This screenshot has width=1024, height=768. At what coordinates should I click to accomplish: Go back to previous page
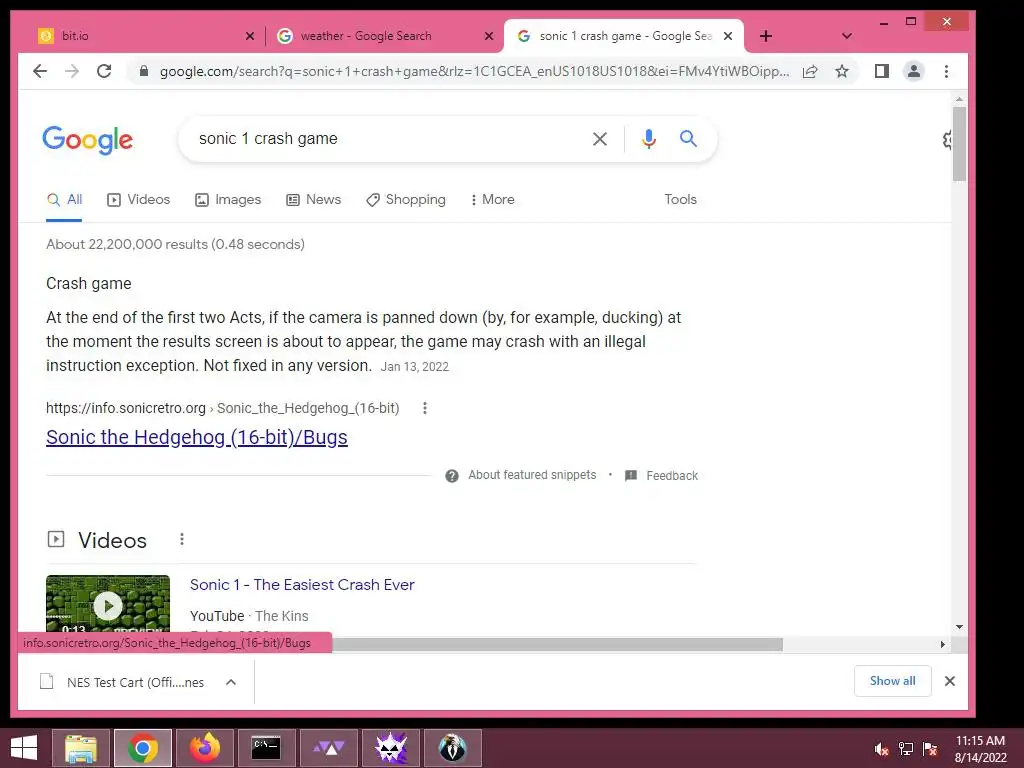pyautogui.click(x=40, y=71)
